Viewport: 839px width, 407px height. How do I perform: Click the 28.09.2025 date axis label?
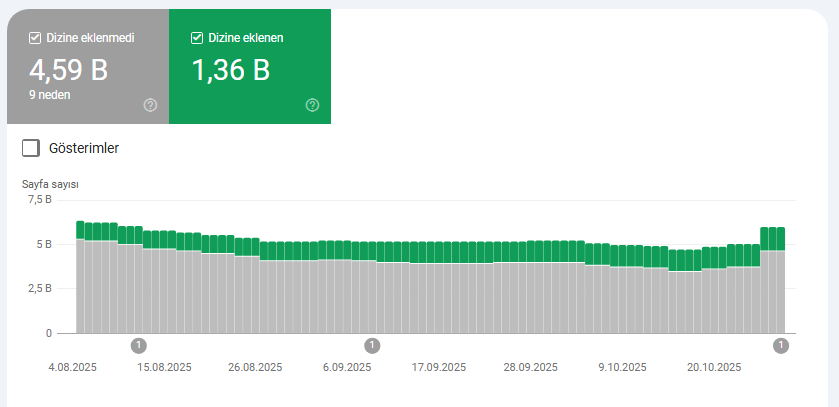click(531, 367)
